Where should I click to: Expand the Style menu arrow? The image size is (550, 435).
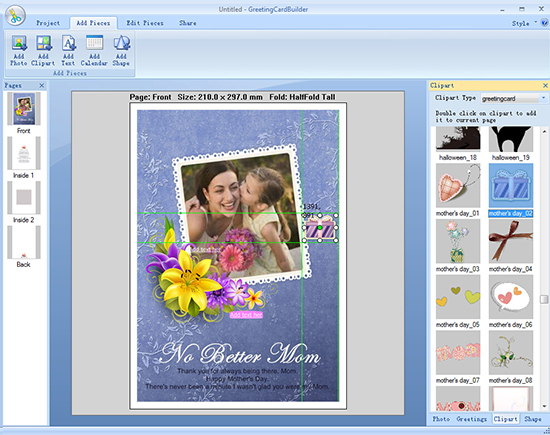click(536, 22)
